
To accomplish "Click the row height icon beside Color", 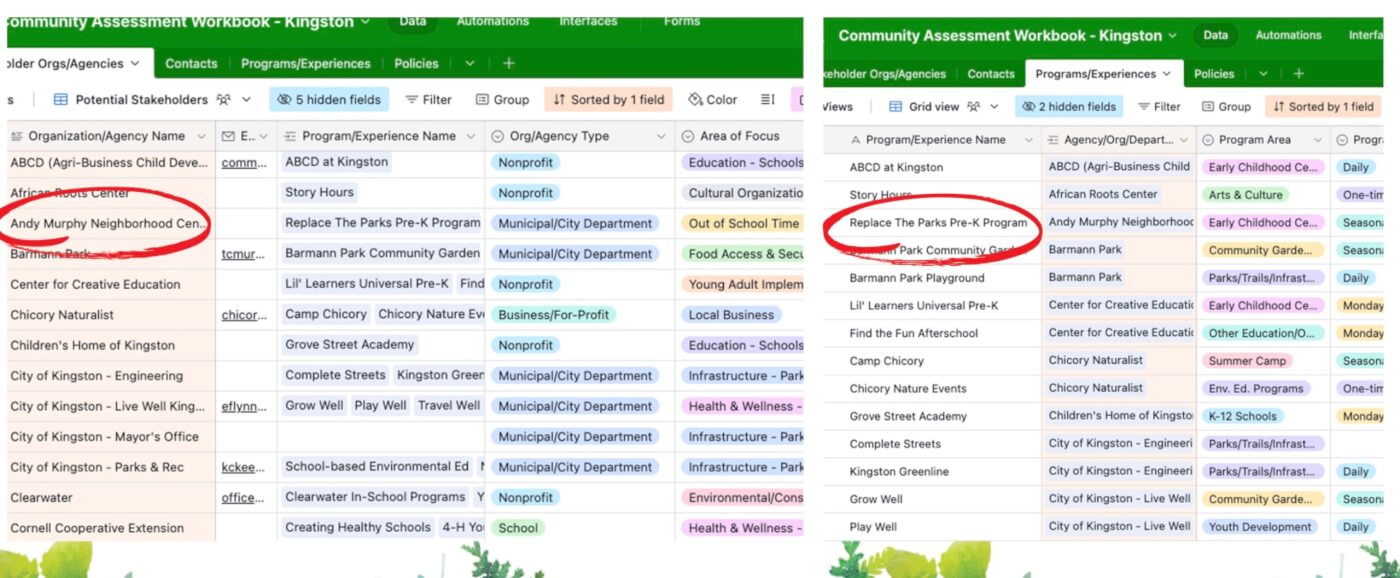I will (768, 100).
